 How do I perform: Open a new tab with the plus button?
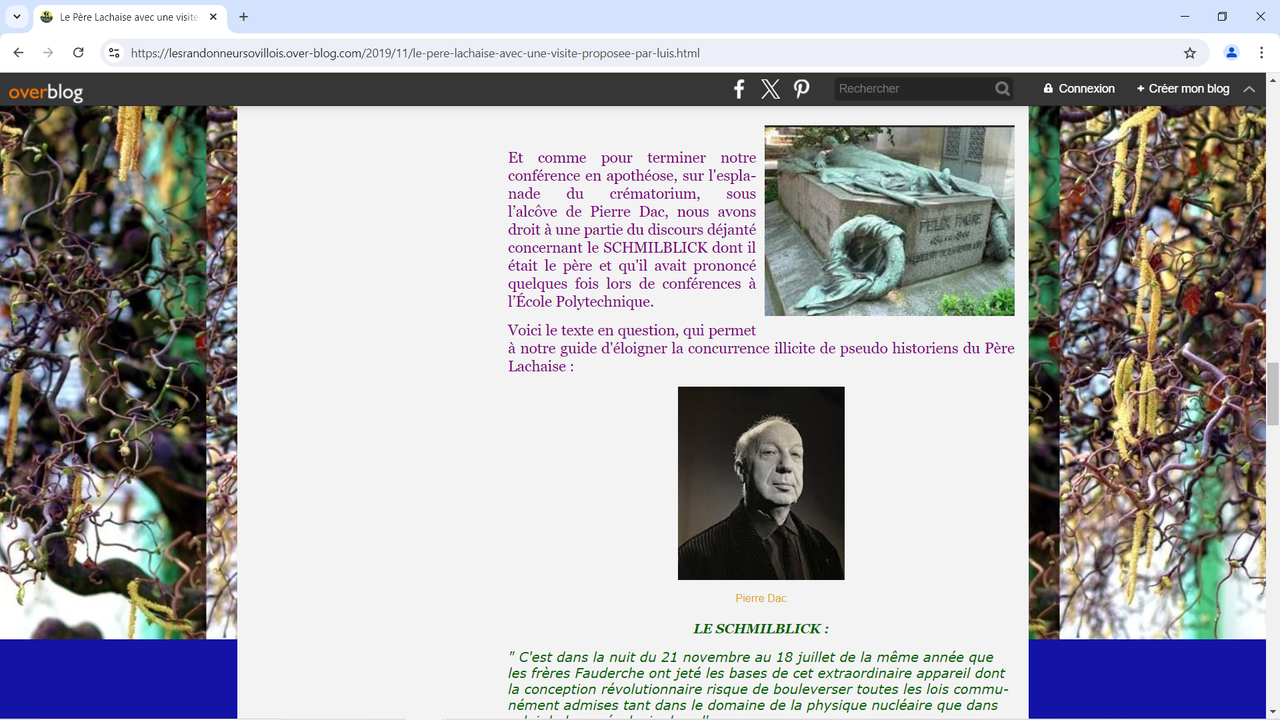click(x=243, y=17)
